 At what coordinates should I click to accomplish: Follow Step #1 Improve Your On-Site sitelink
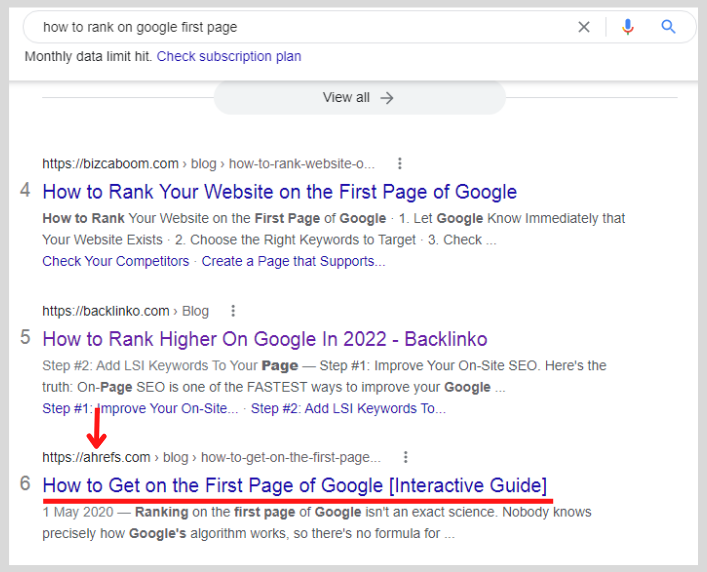click(x=140, y=408)
